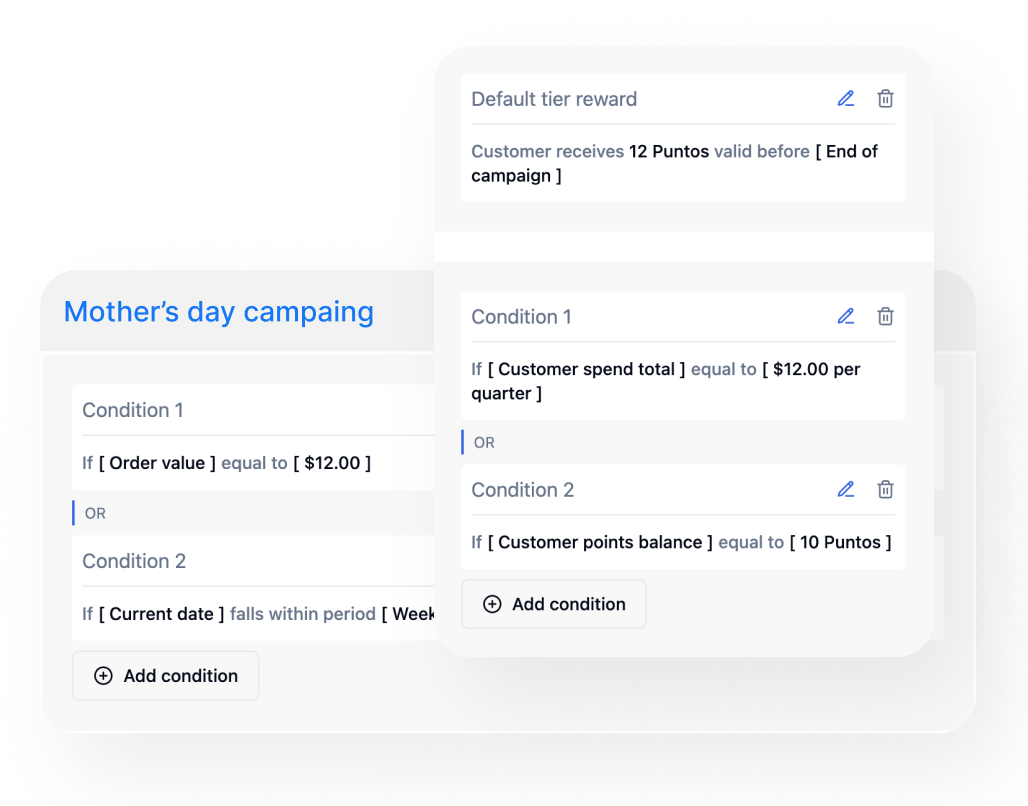This screenshot has width=1028, height=806.
Task: Click the [ Customer points balance ] parameter
Action: click(x=600, y=542)
